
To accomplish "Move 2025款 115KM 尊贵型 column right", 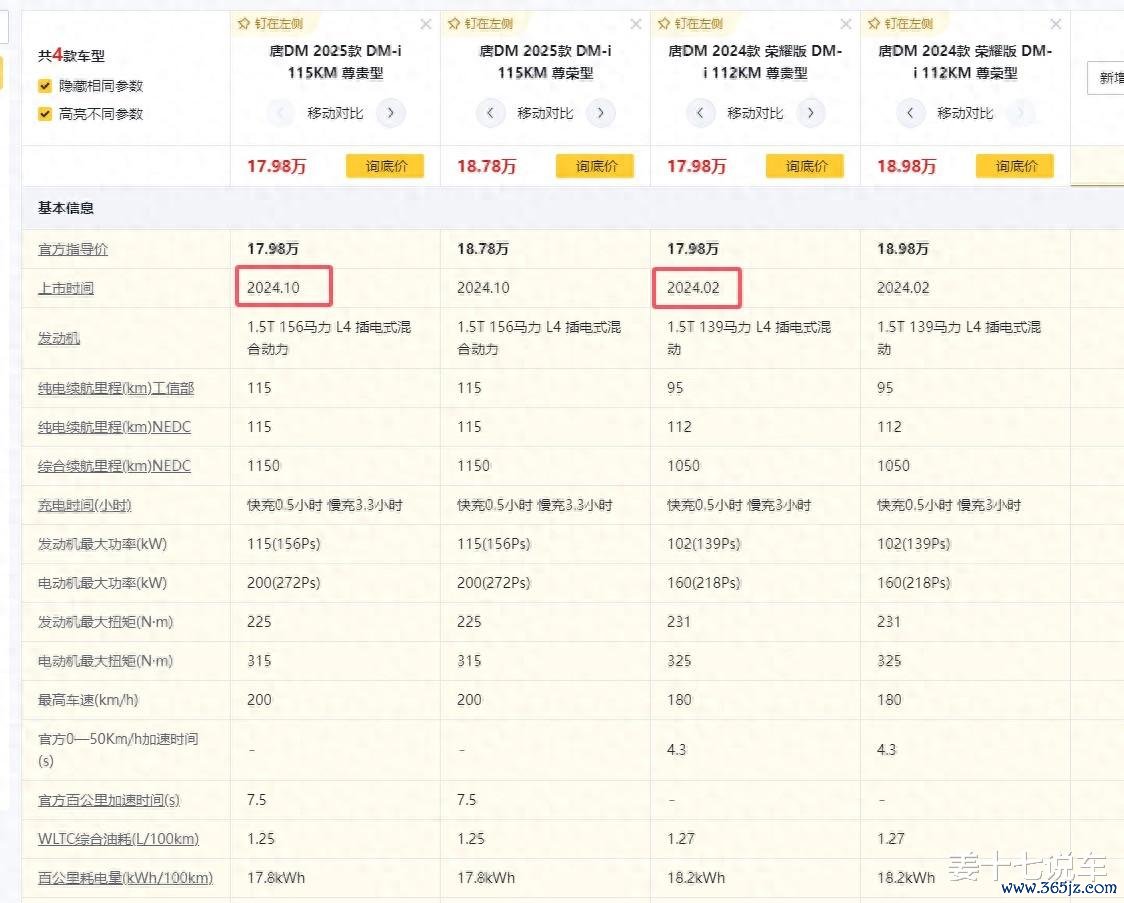I will (391, 113).
